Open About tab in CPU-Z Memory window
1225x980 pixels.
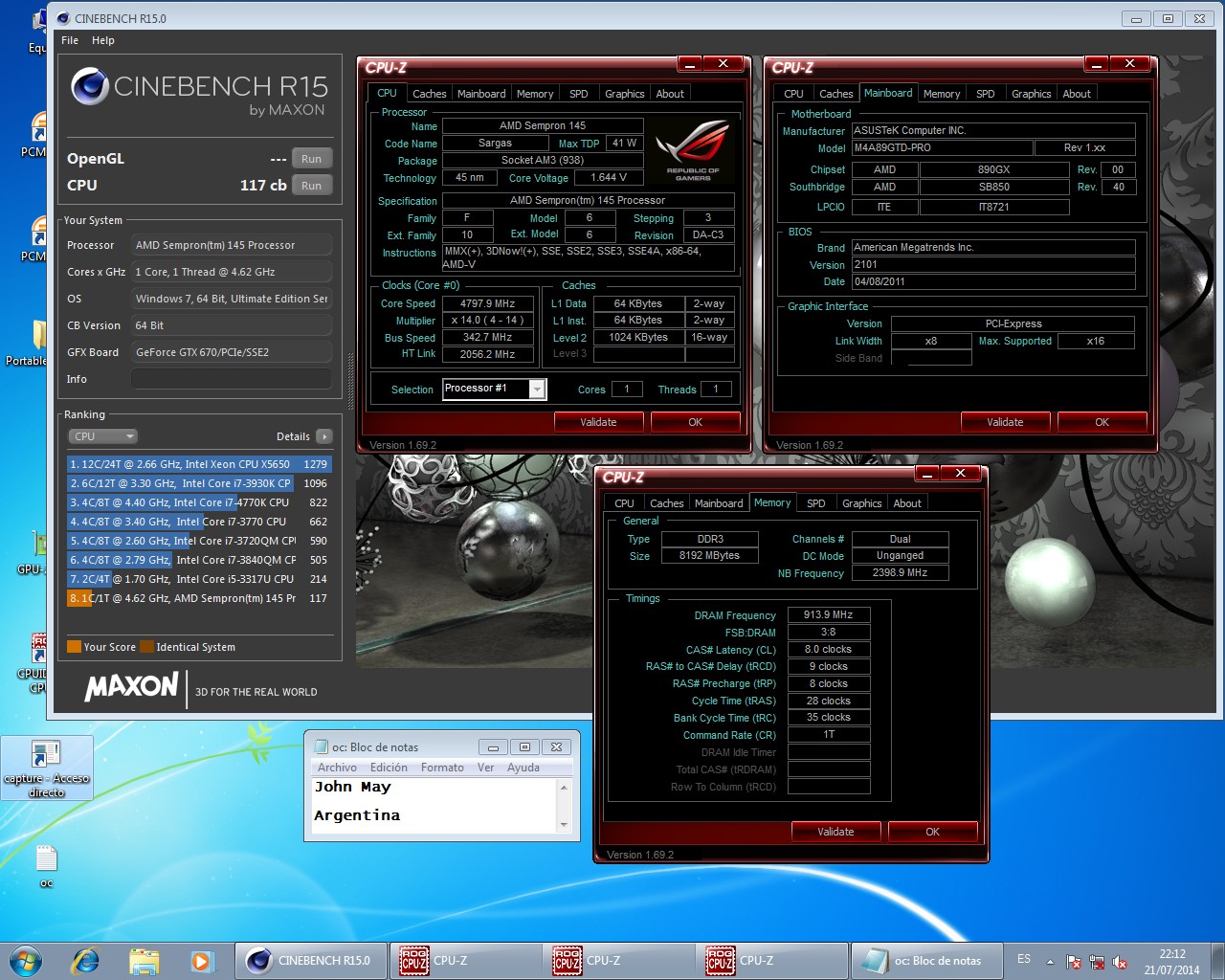[x=907, y=503]
